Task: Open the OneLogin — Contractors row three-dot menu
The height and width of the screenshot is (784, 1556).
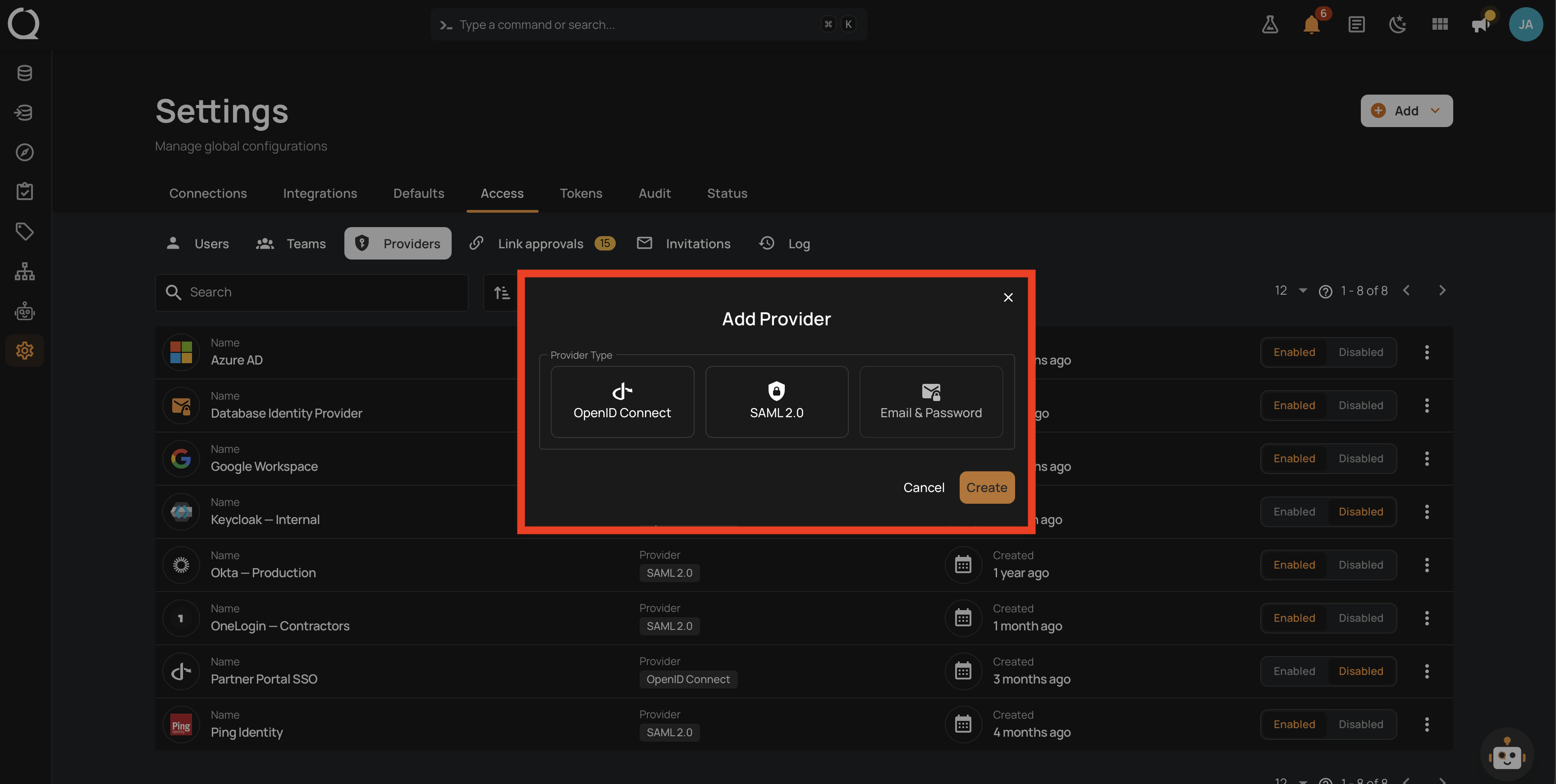Action: pos(1427,618)
